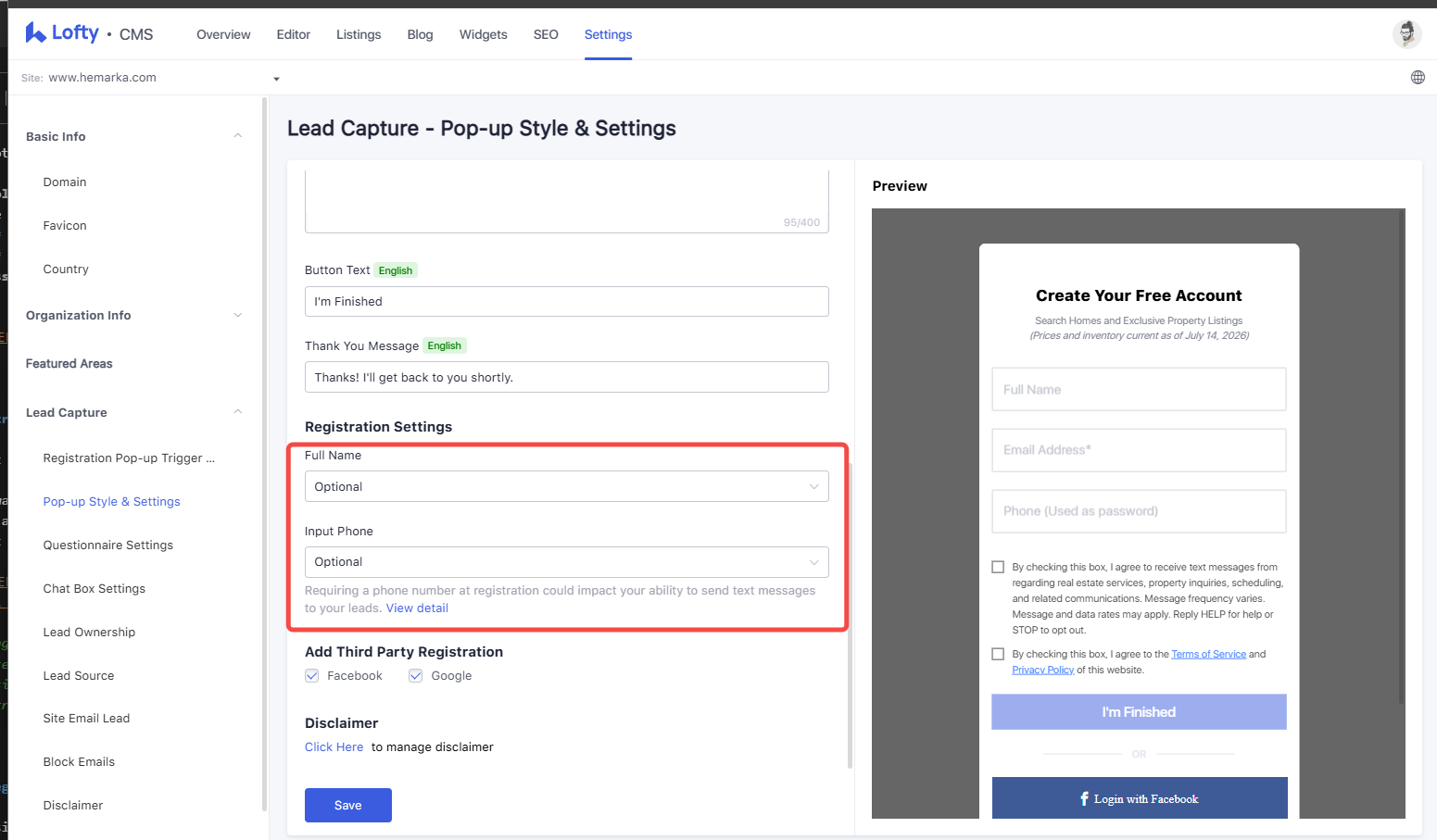1437x840 pixels.
Task: Click the Lofty logo icon
Action: (x=35, y=33)
